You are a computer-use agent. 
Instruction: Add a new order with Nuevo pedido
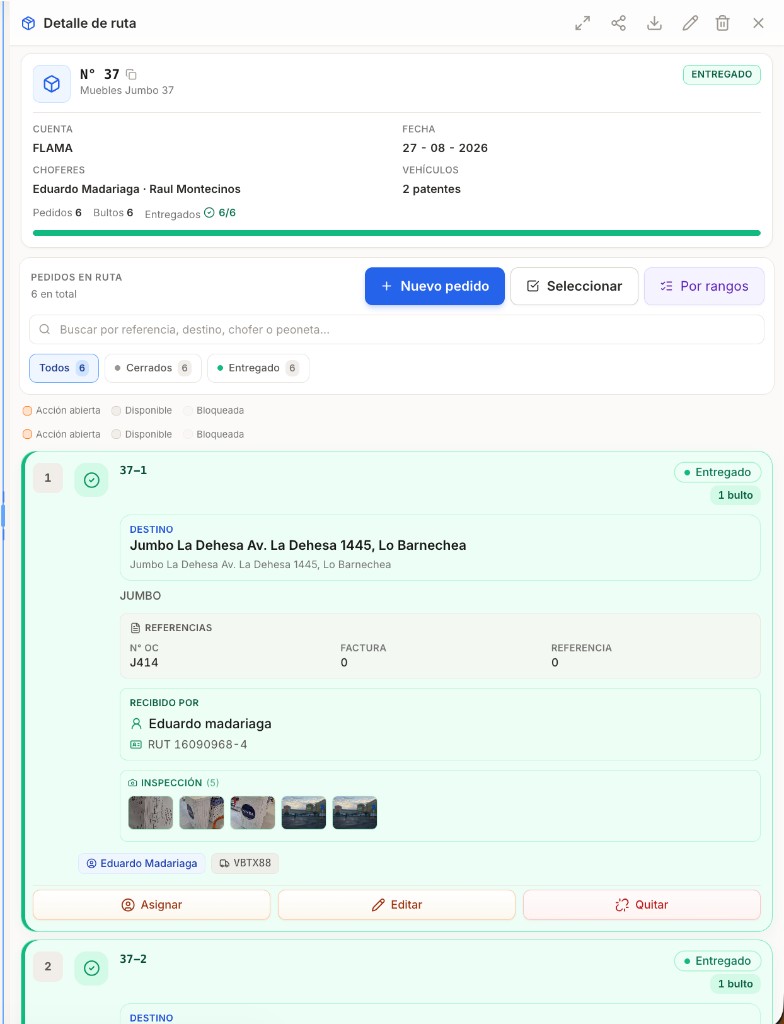click(434, 286)
